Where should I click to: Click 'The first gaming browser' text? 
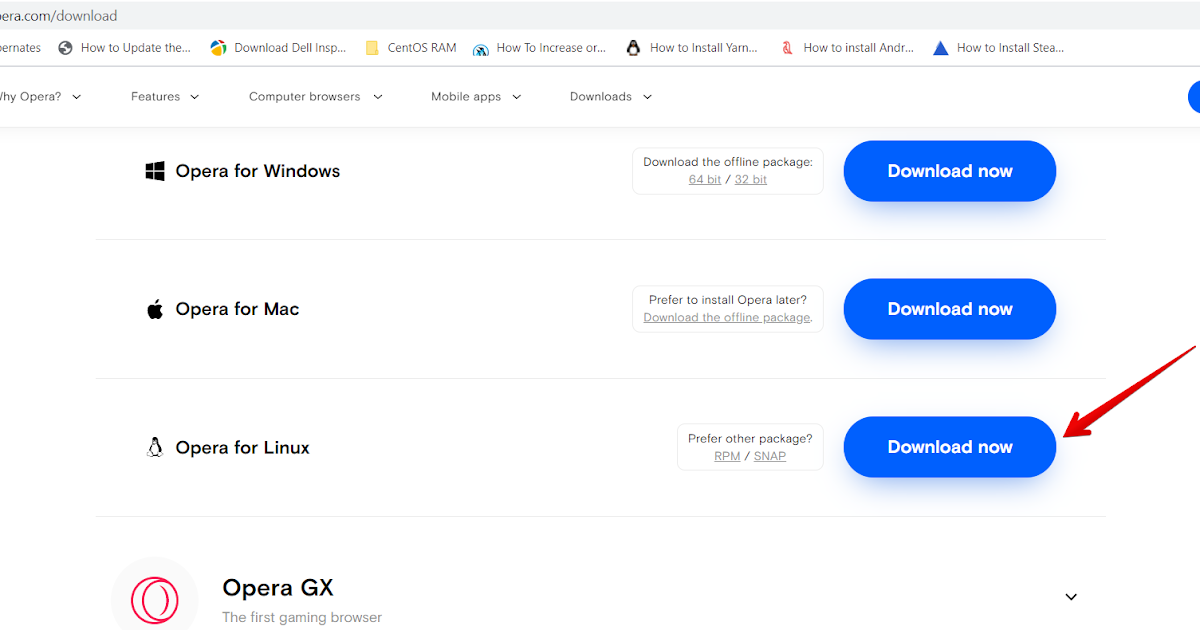pyautogui.click(x=302, y=617)
